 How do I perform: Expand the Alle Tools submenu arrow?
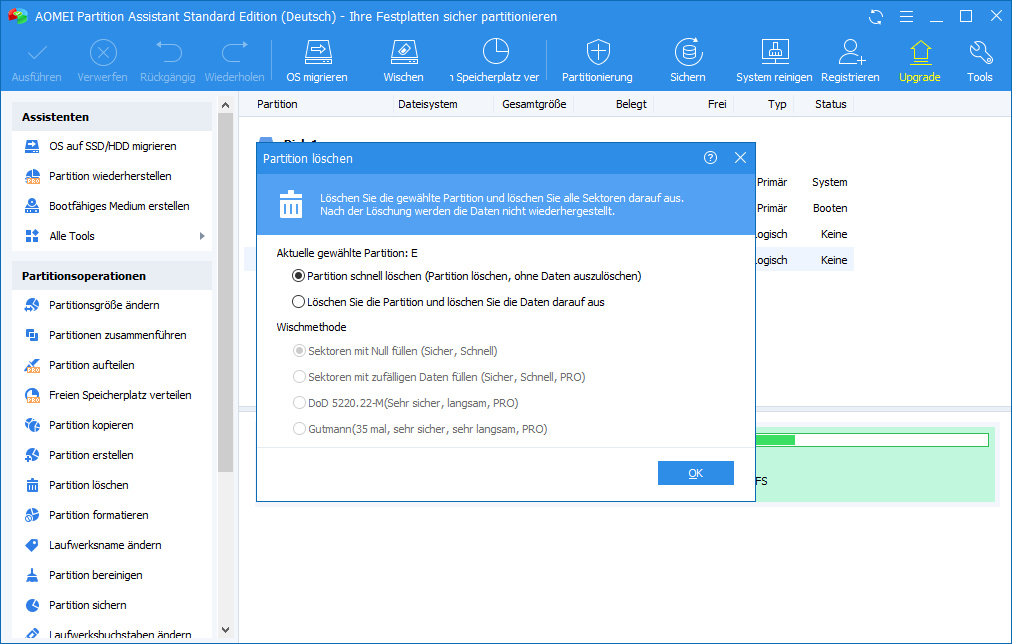tap(202, 236)
